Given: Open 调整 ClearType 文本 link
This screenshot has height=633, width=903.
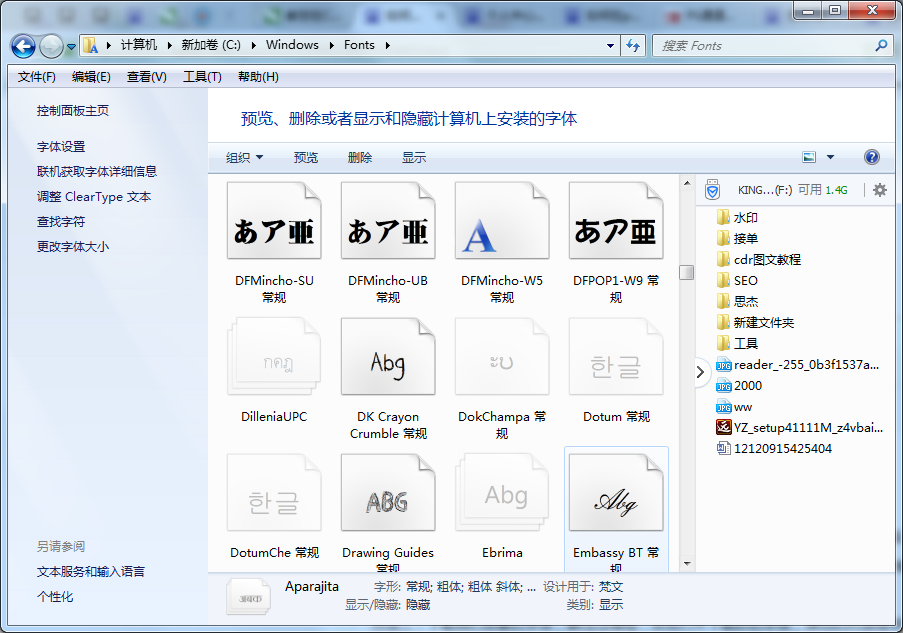Looking at the screenshot, I should click(x=93, y=196).
